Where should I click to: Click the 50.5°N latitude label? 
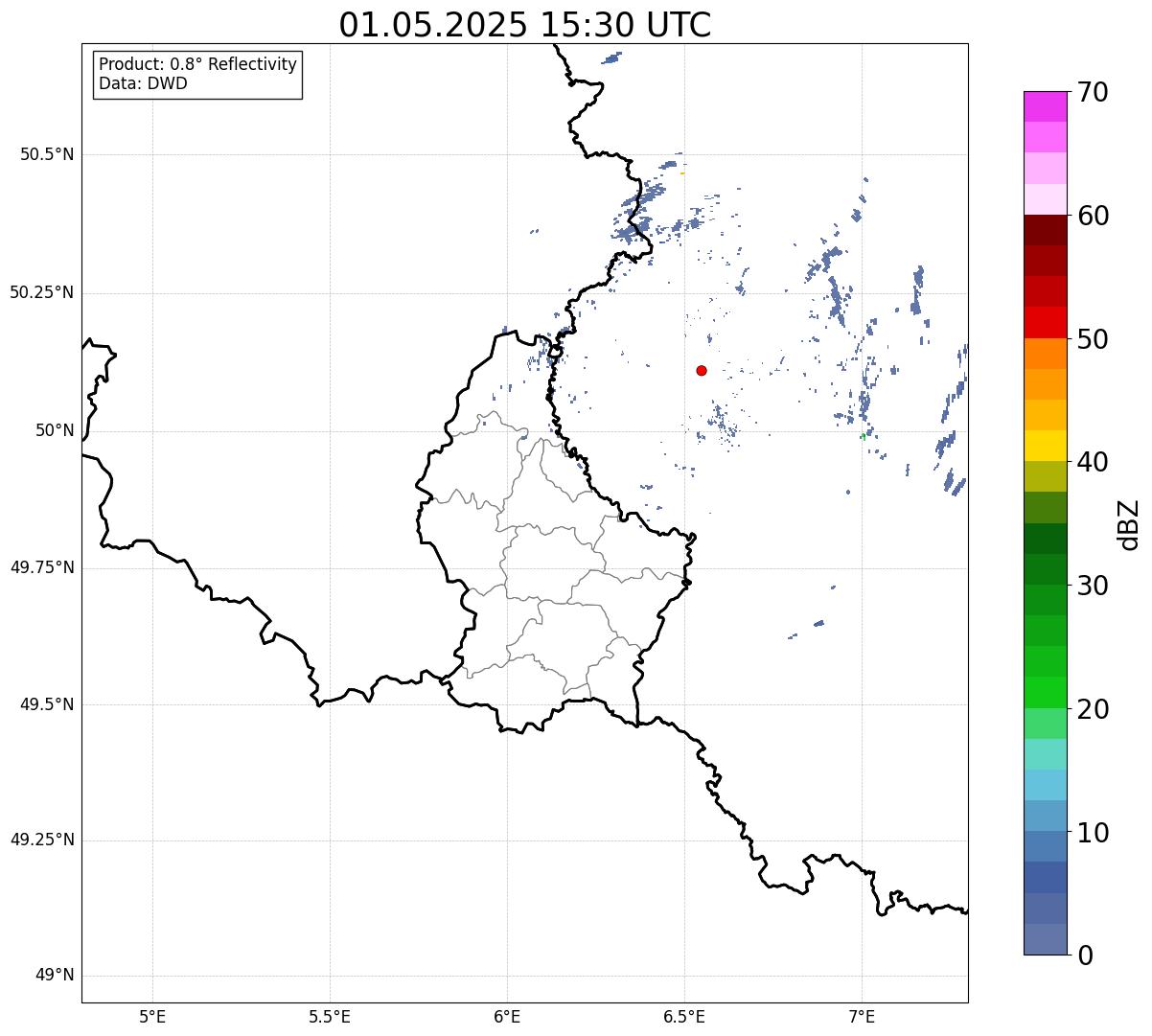(x=47, y=154)
